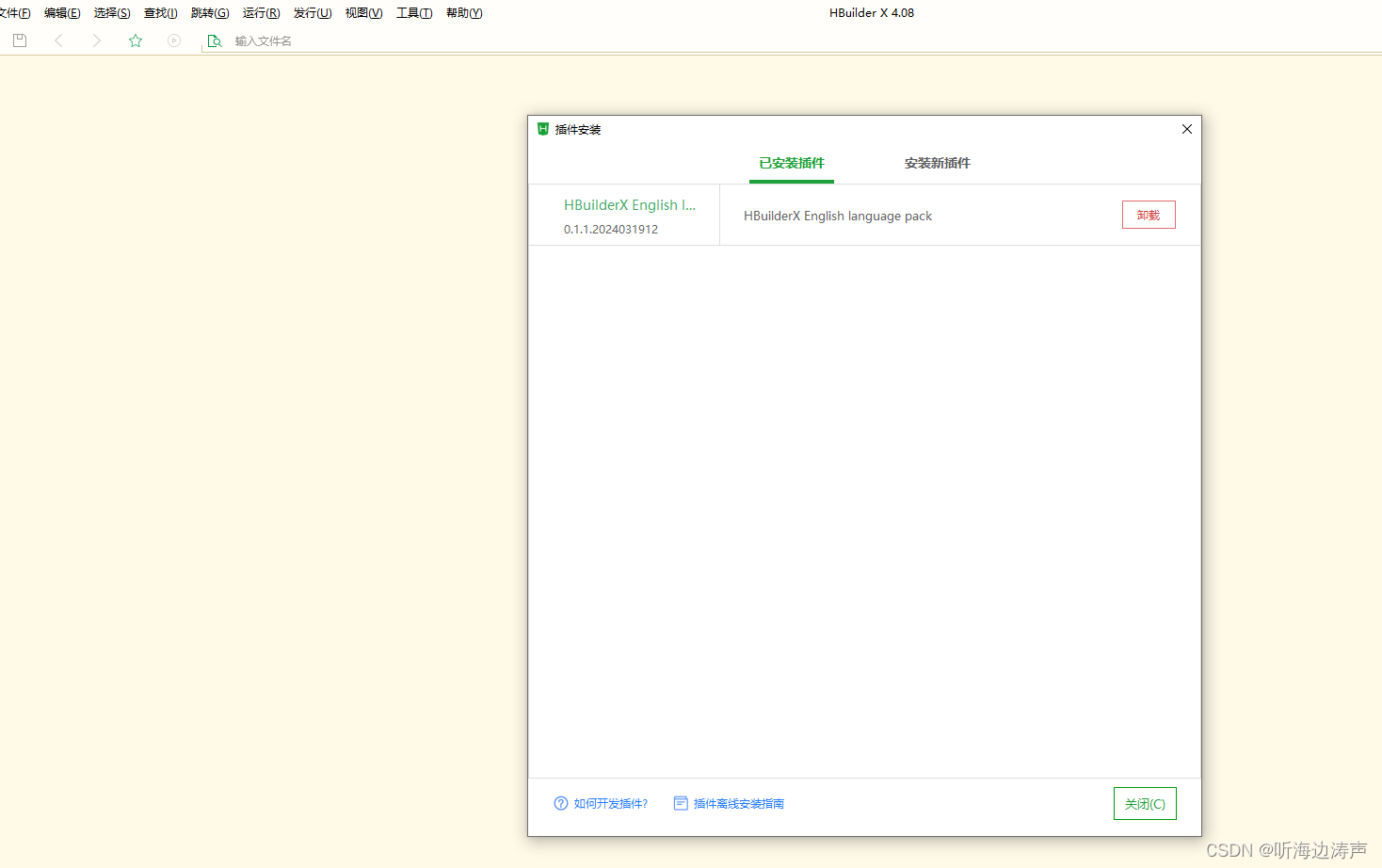This screenshot has width=1382, height=868.
Task: Click plugin version 0.1.1.2024031912
Action: pyautogui.click(x=611, y=229)
